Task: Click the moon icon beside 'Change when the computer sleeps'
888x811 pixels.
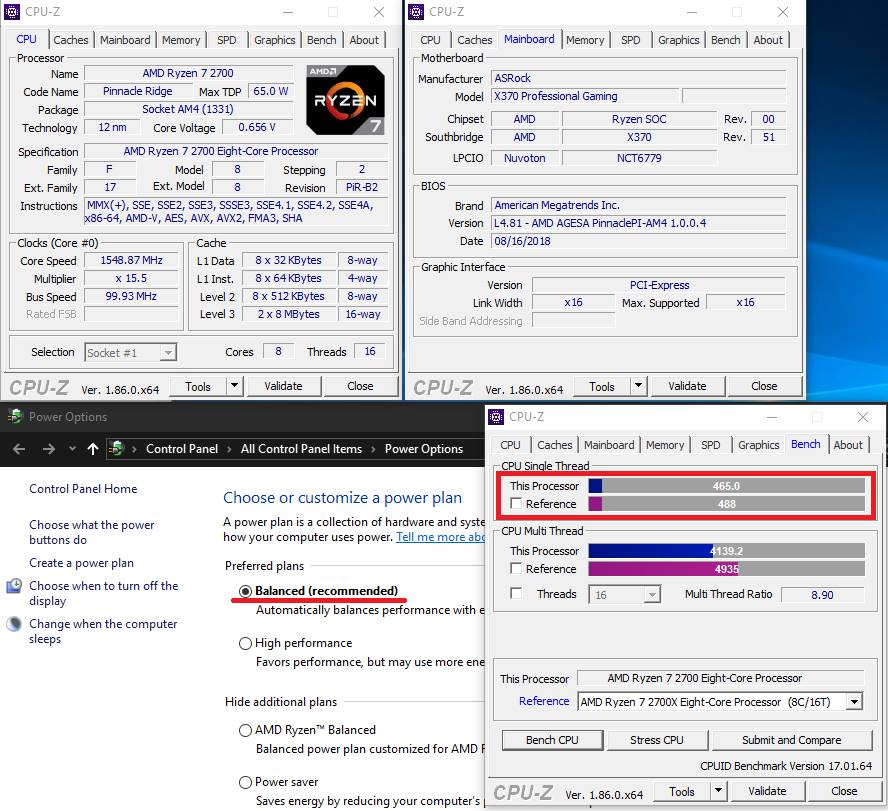Action: 14,624
